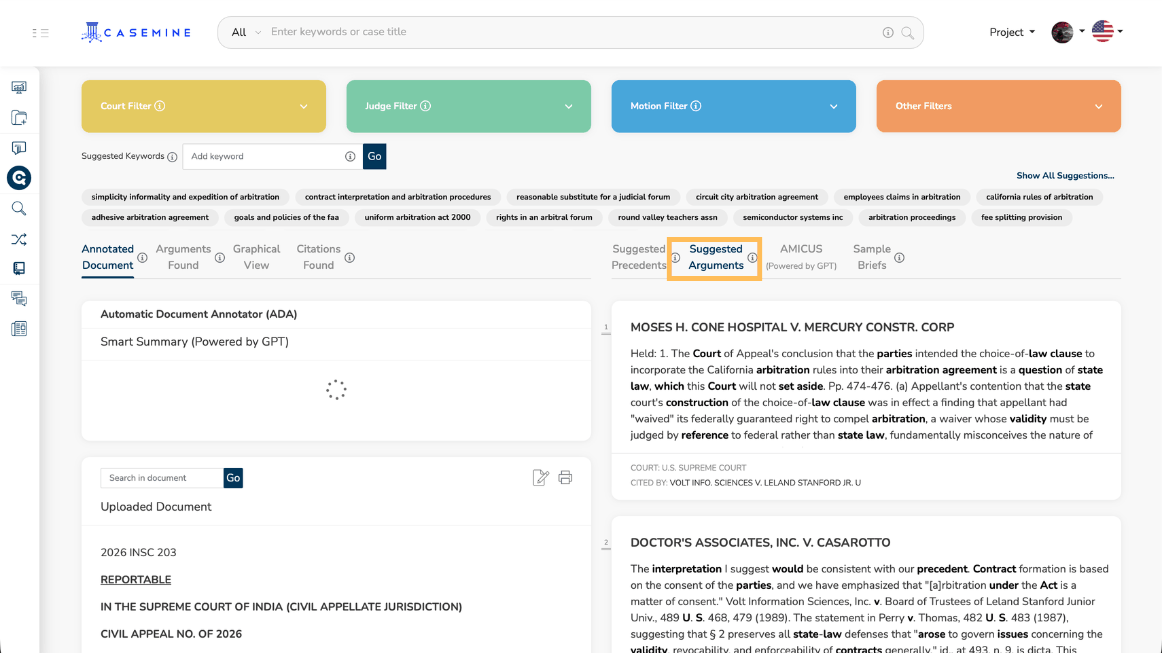The image size is (1162, 653).
Task: Switch to Suggested Precedents tab
Action: pos(639,257)
